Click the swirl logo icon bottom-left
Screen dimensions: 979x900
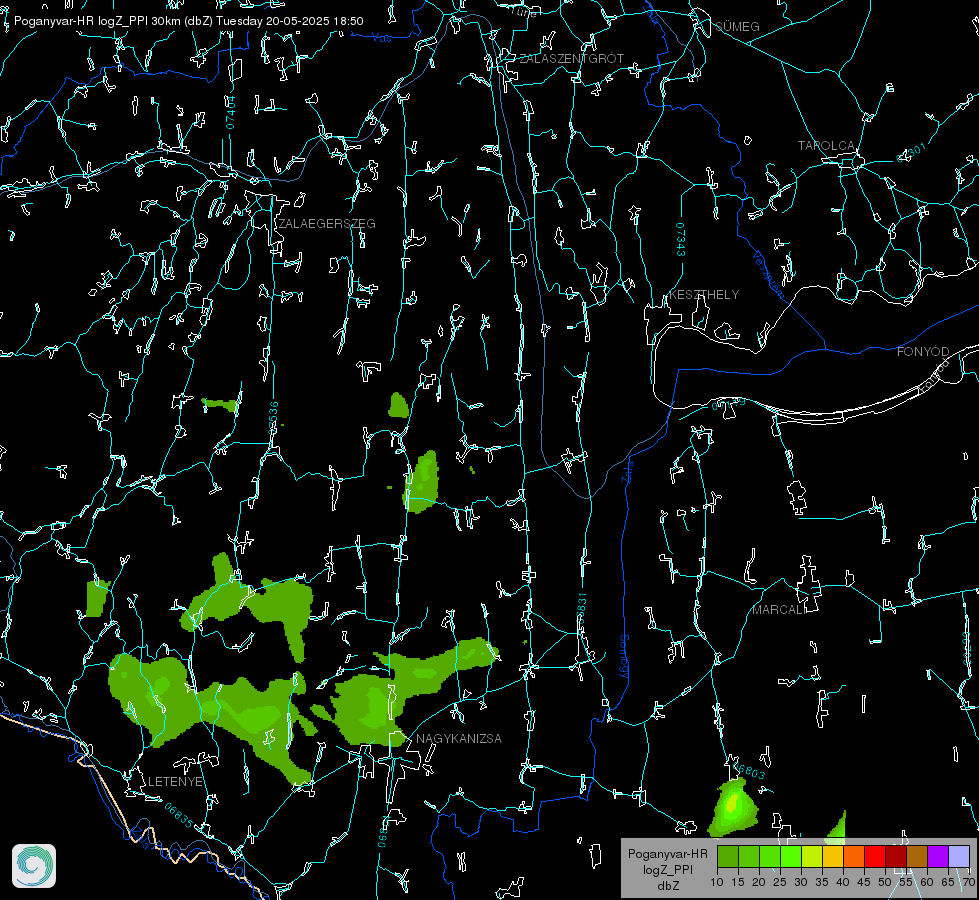[x=34, y=866]
